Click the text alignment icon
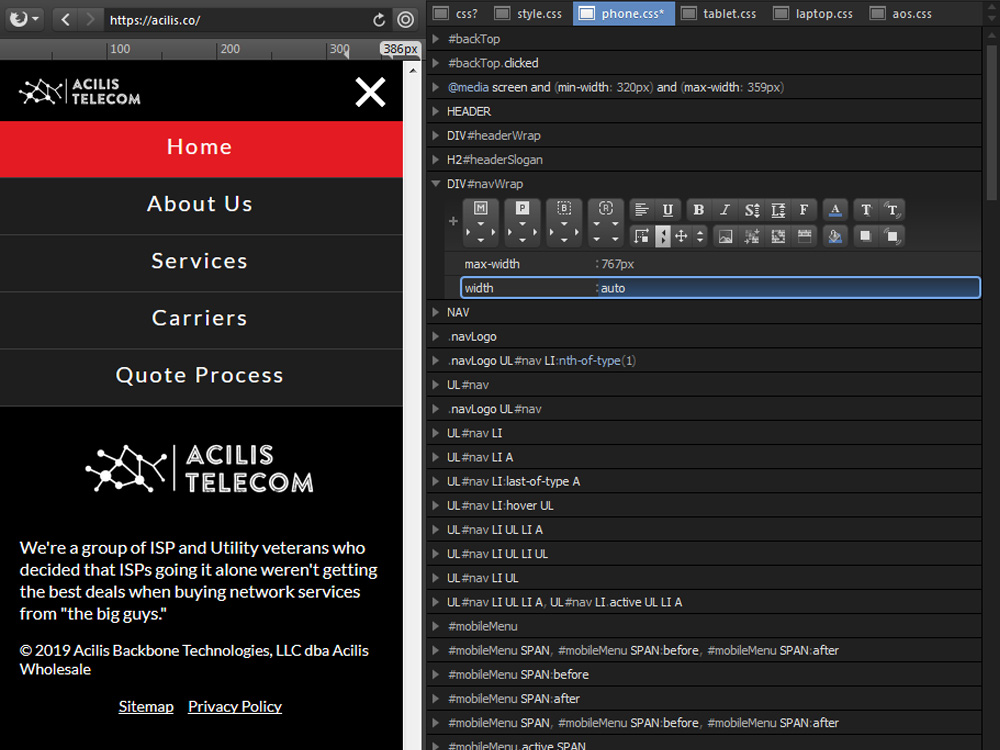This screenshot has width=1000, height=750. coord(642,210)
